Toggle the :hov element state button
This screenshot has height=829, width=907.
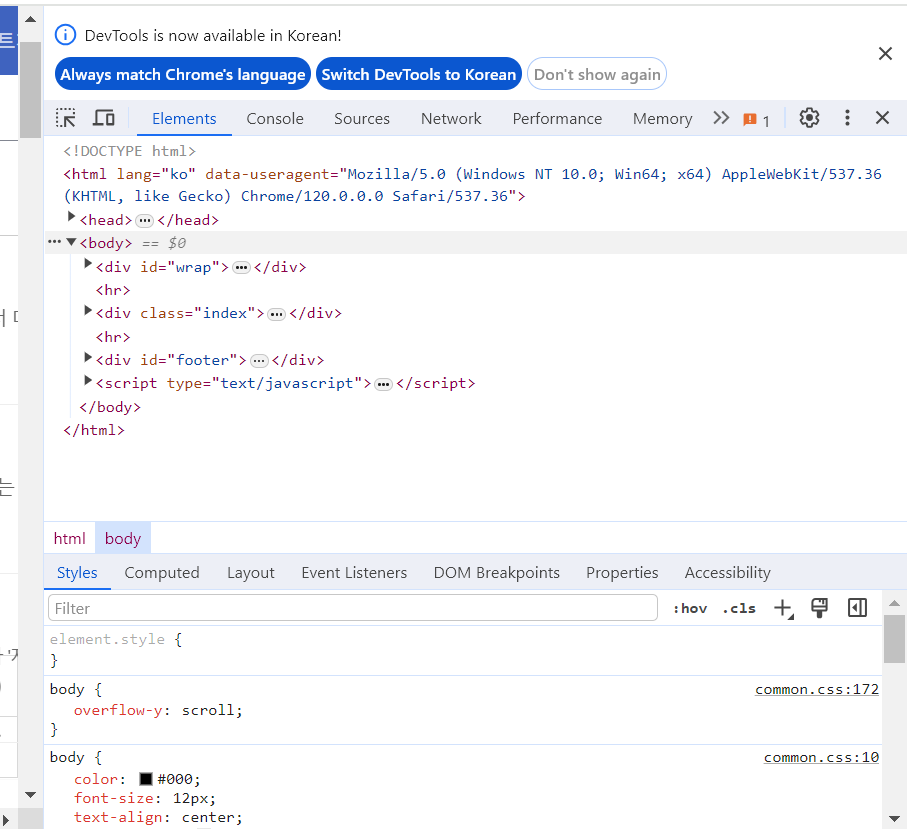690,608
